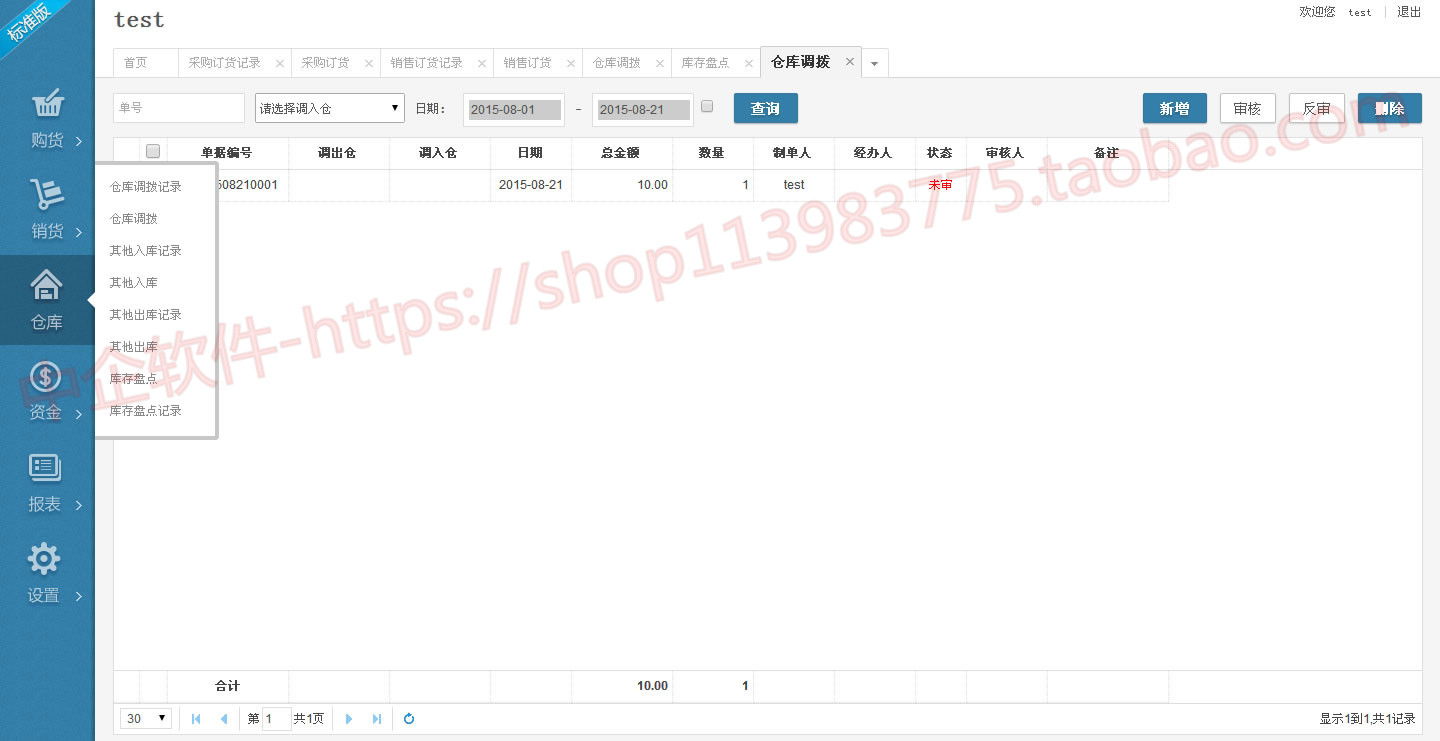Open the 资金 funds dollar icon
Image resolution: width=1440 pixels, height=741 pixels.
point(46,377)
